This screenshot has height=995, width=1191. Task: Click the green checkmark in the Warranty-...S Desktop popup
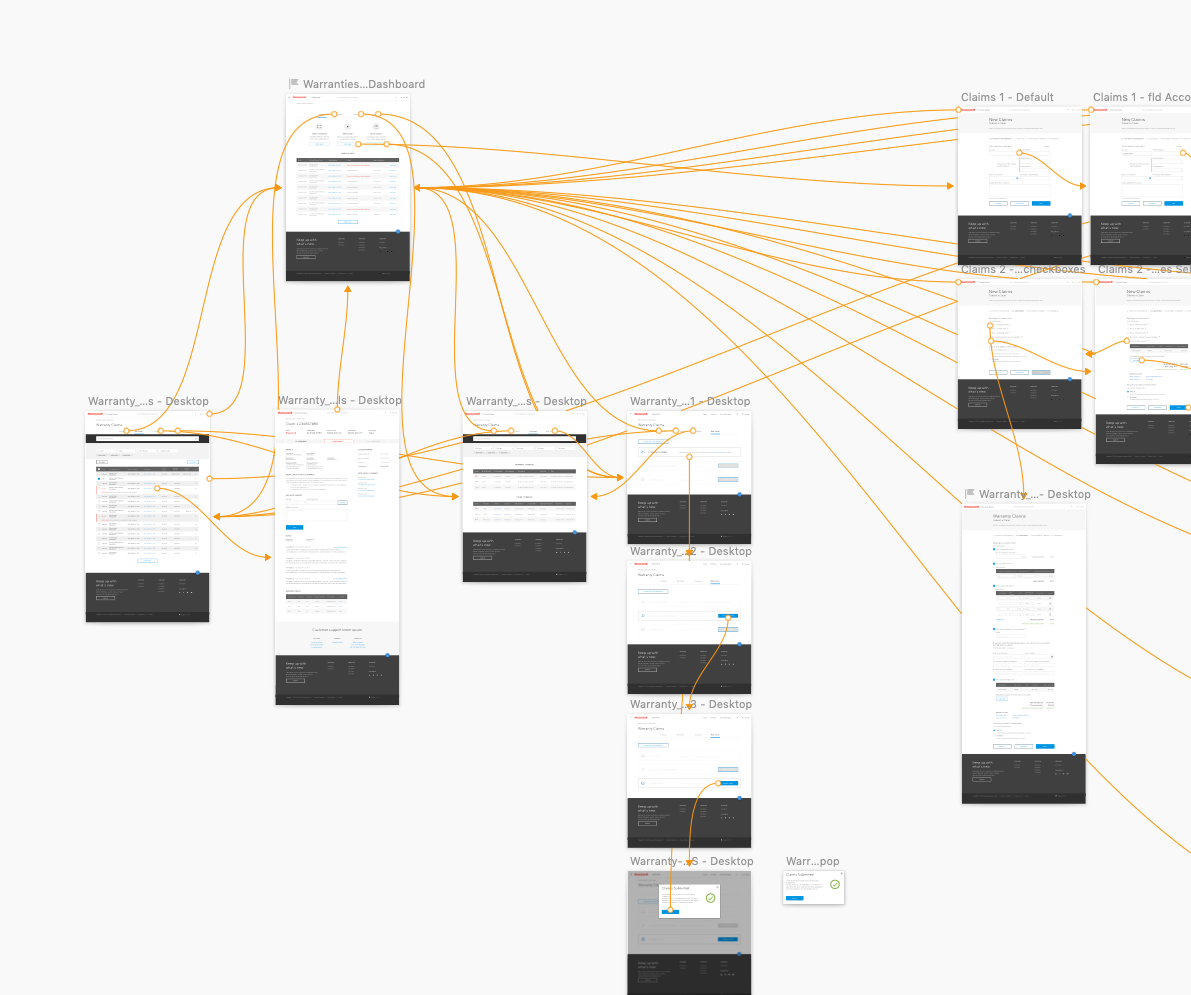pos(711,898)
